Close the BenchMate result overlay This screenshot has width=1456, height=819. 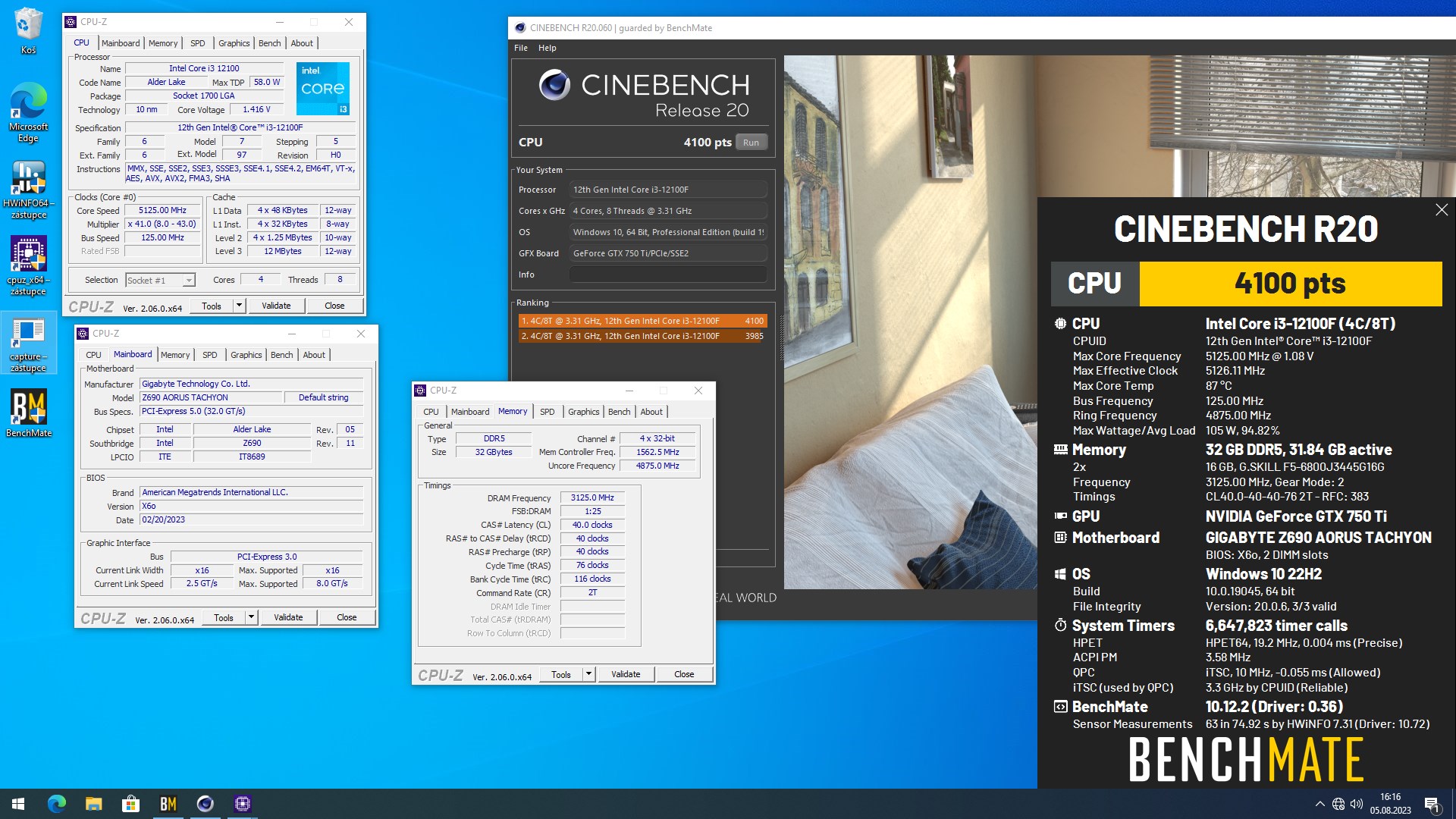coord(1442,209)
